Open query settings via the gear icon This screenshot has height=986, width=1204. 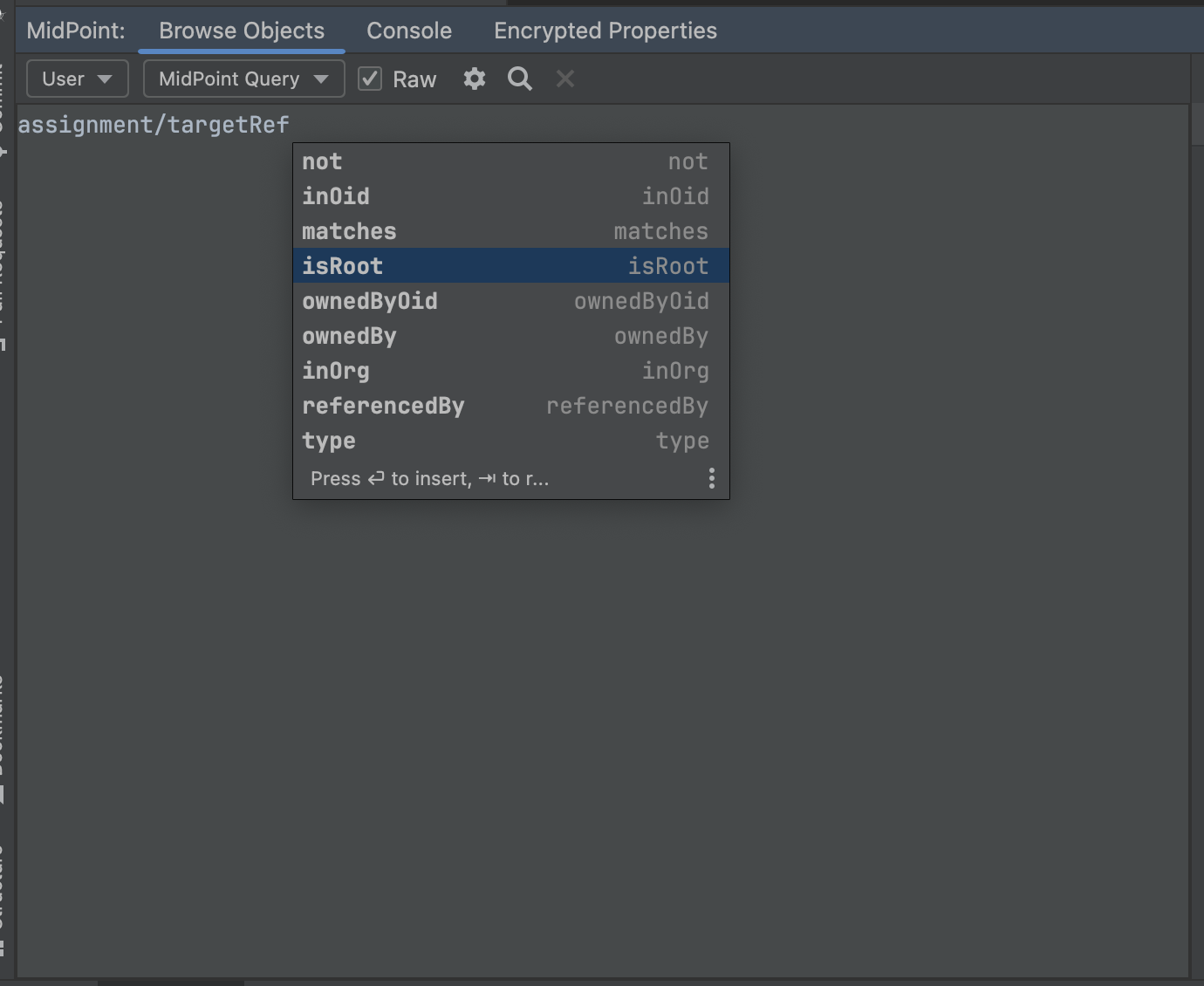[474, 79]
